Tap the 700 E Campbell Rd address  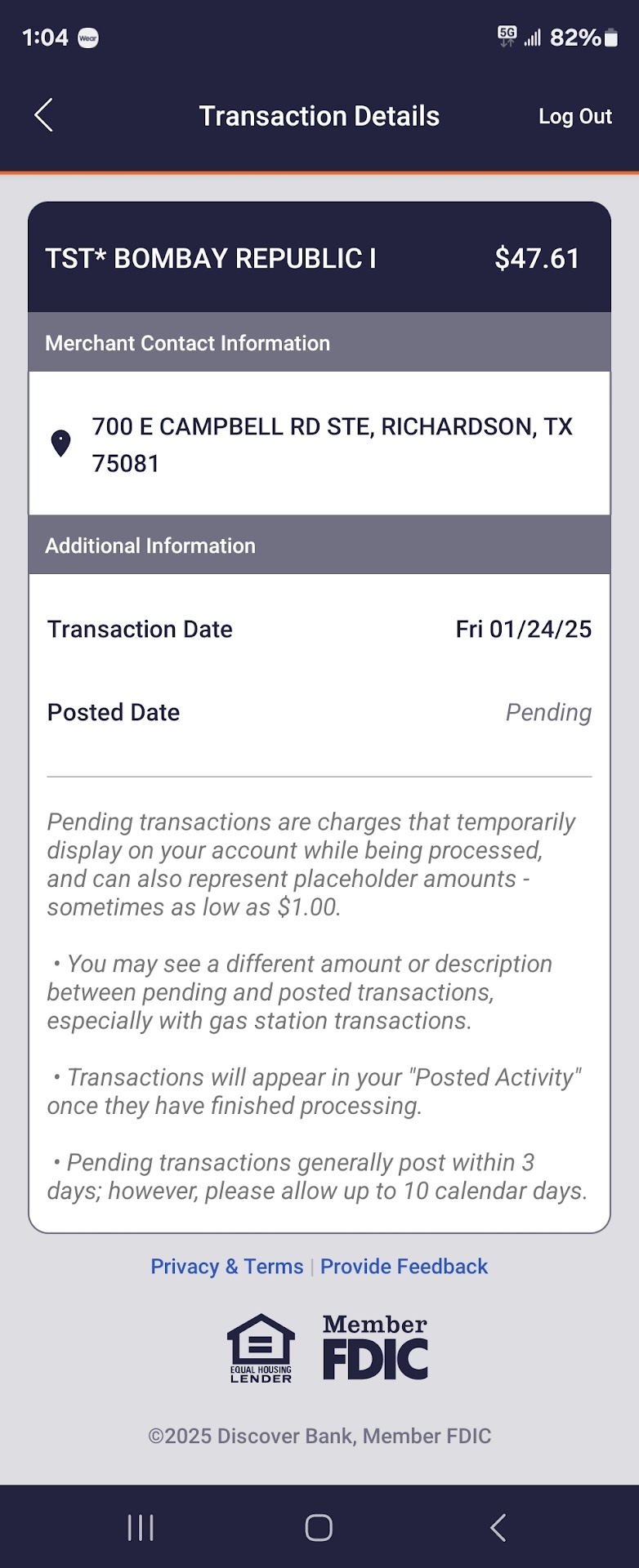pos(332,444)
